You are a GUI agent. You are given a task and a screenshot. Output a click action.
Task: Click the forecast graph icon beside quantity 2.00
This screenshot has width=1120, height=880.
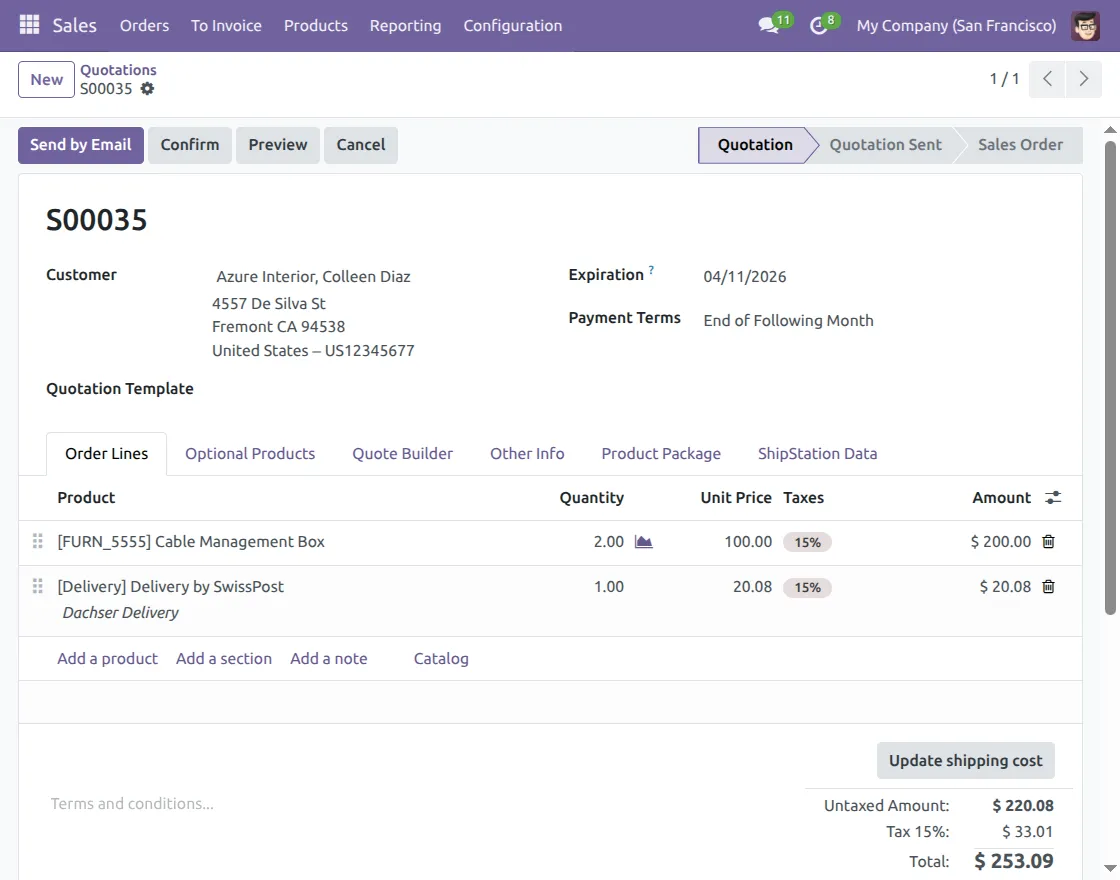[x=642, y=541]
